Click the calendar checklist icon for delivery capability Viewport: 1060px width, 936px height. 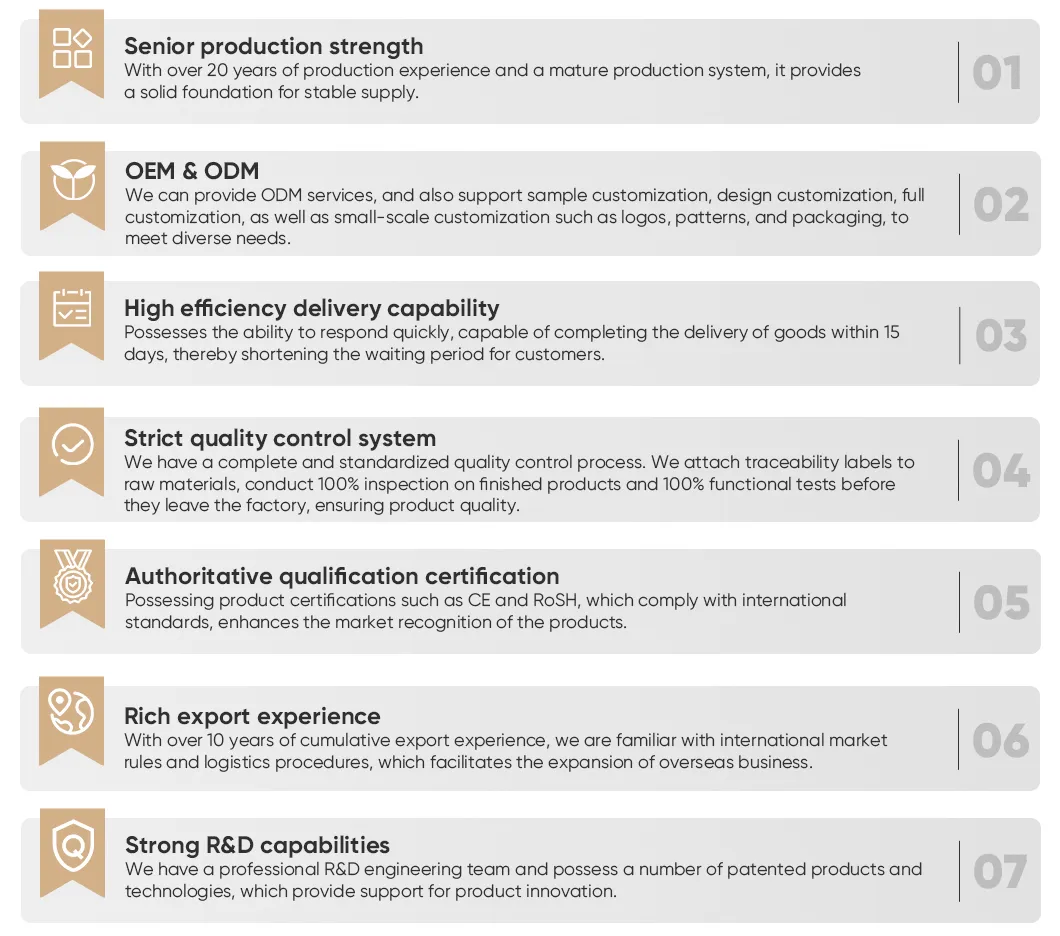[72, 309]
